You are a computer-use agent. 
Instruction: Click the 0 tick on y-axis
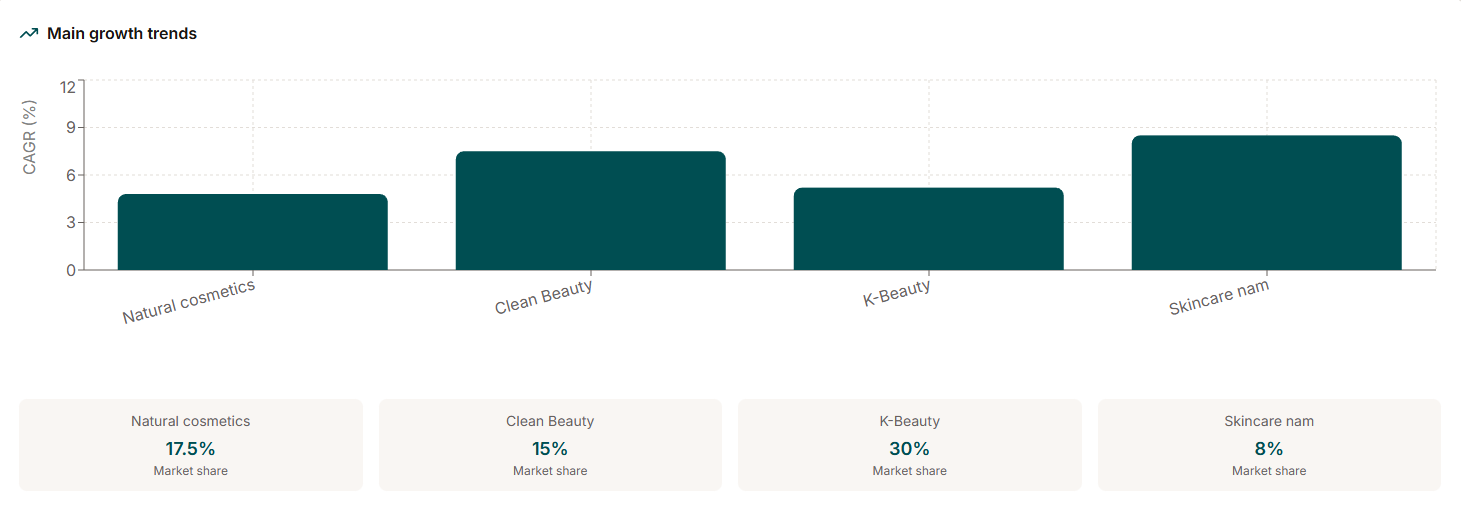pyautogui.click(x=70, y=270)
